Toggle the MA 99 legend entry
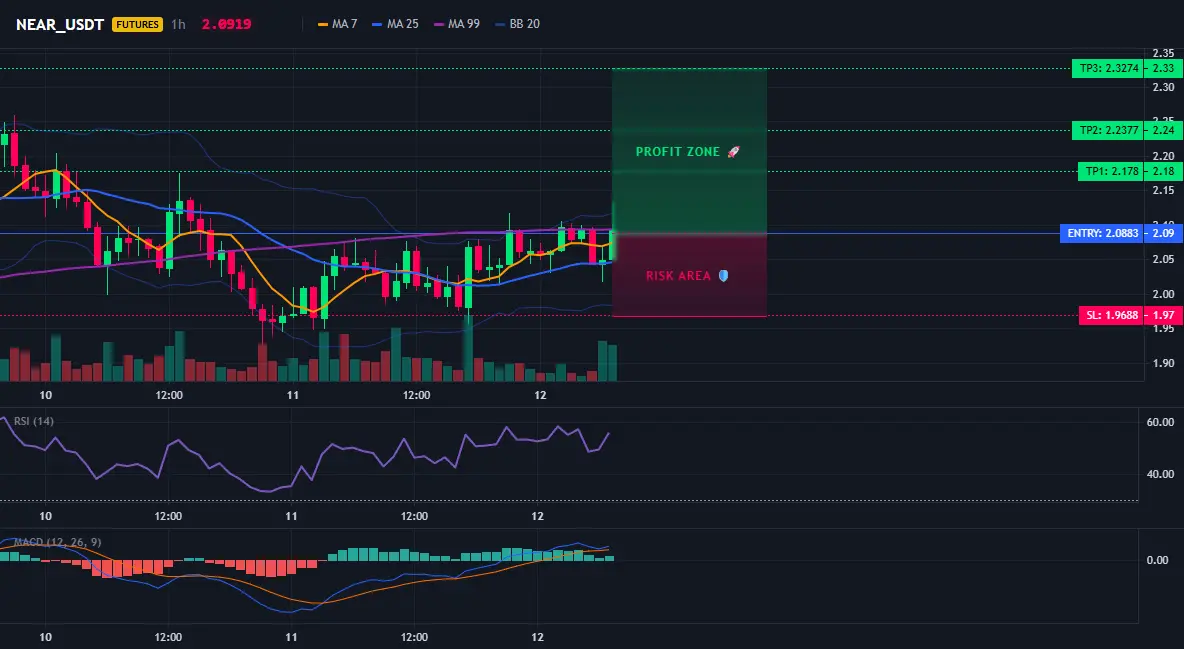Screen dimensions: 1184x649 (x=456, y=24)
